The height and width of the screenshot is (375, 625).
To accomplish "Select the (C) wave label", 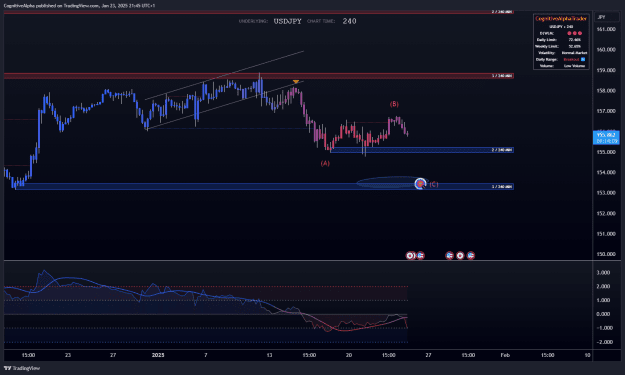I will [434, 184].
